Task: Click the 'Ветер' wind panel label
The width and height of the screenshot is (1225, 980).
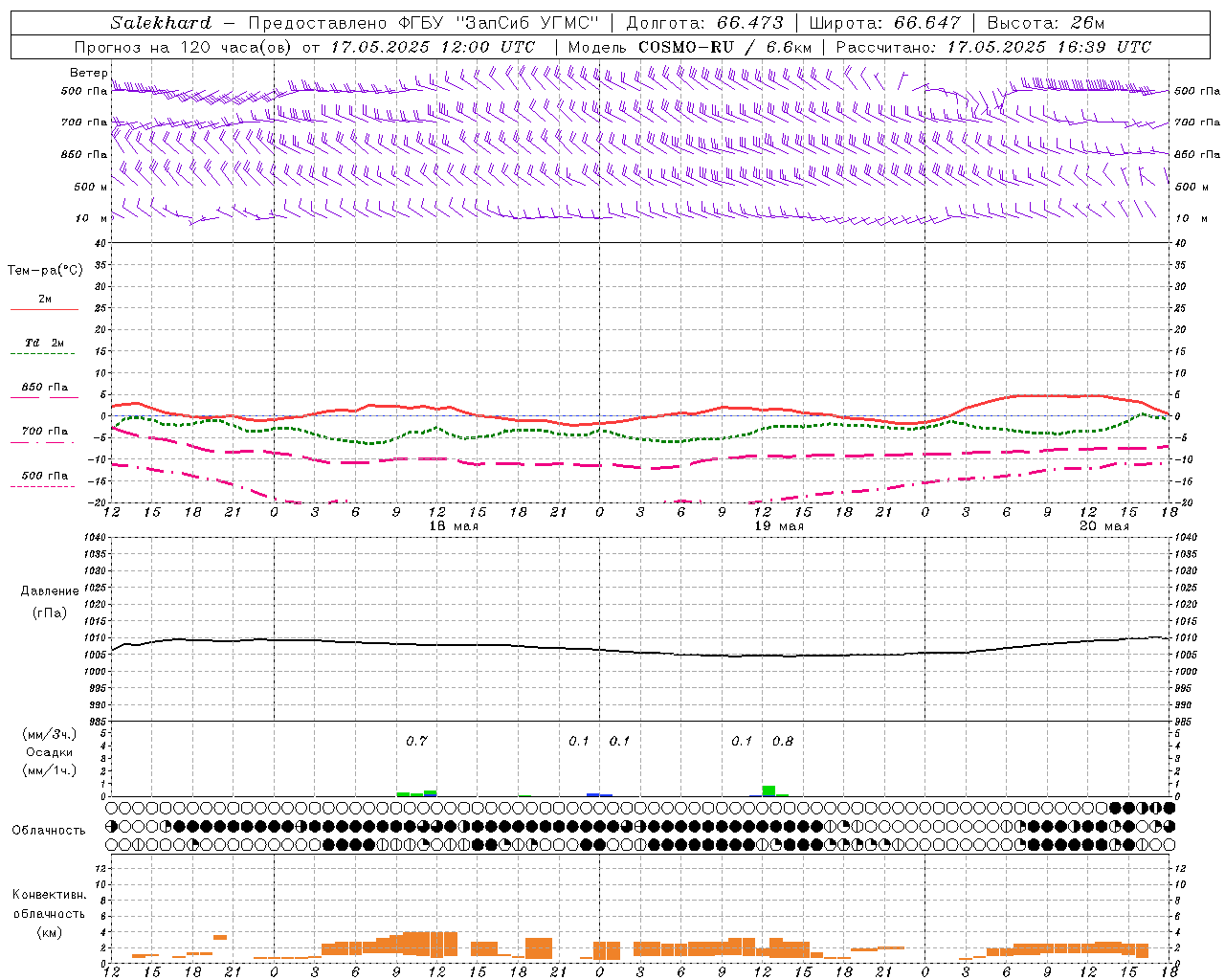Action: (88, 73)
